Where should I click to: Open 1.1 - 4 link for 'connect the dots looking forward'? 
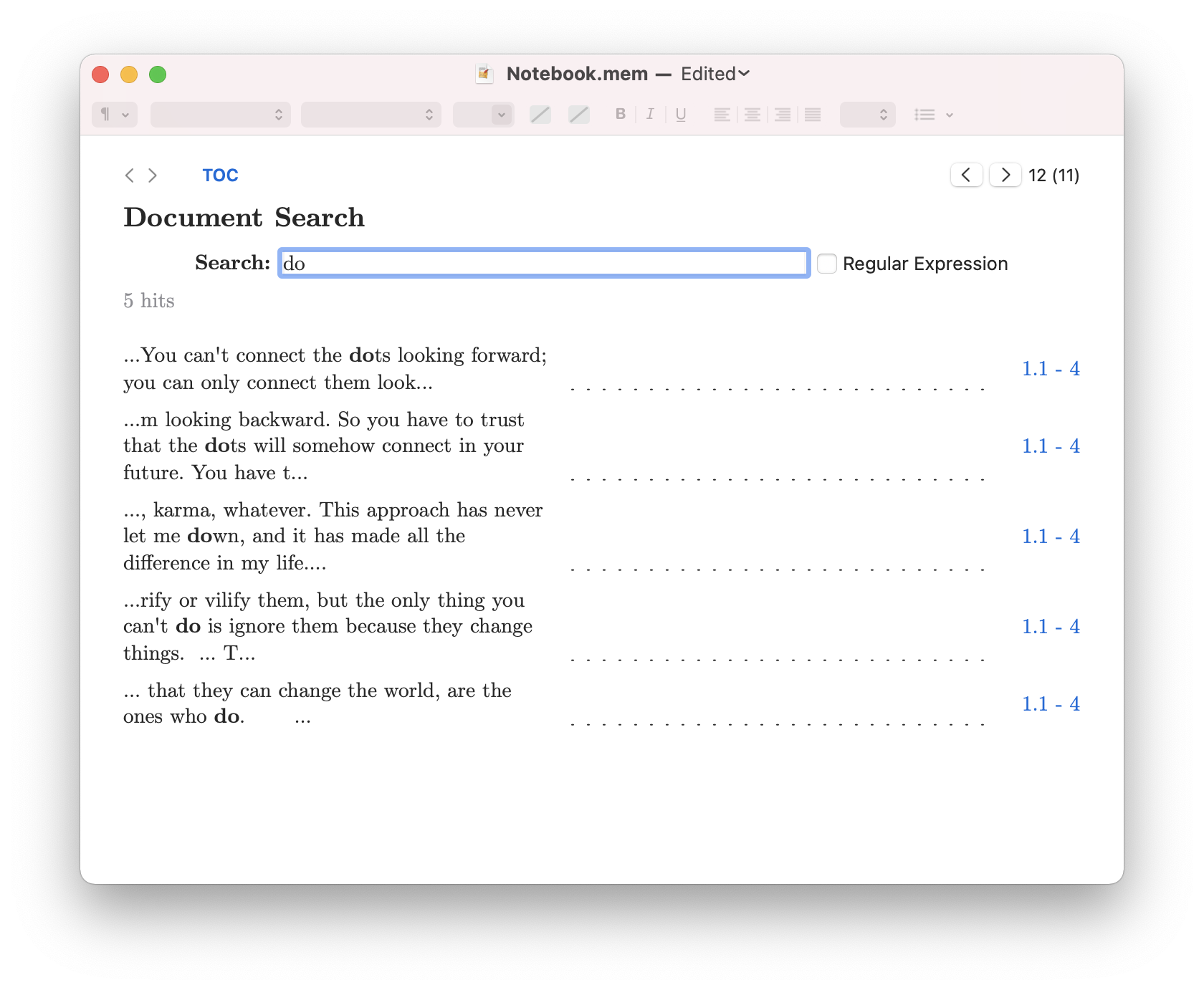(x=1051, y=369)
